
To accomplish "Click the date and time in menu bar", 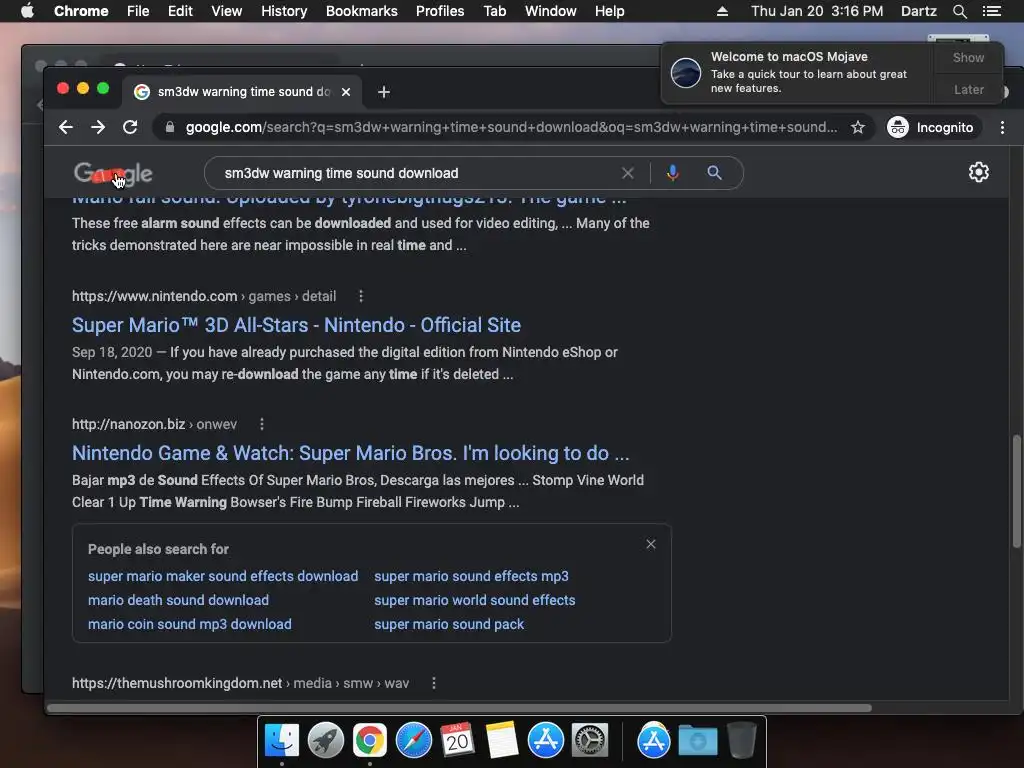I will coord(817,11).
